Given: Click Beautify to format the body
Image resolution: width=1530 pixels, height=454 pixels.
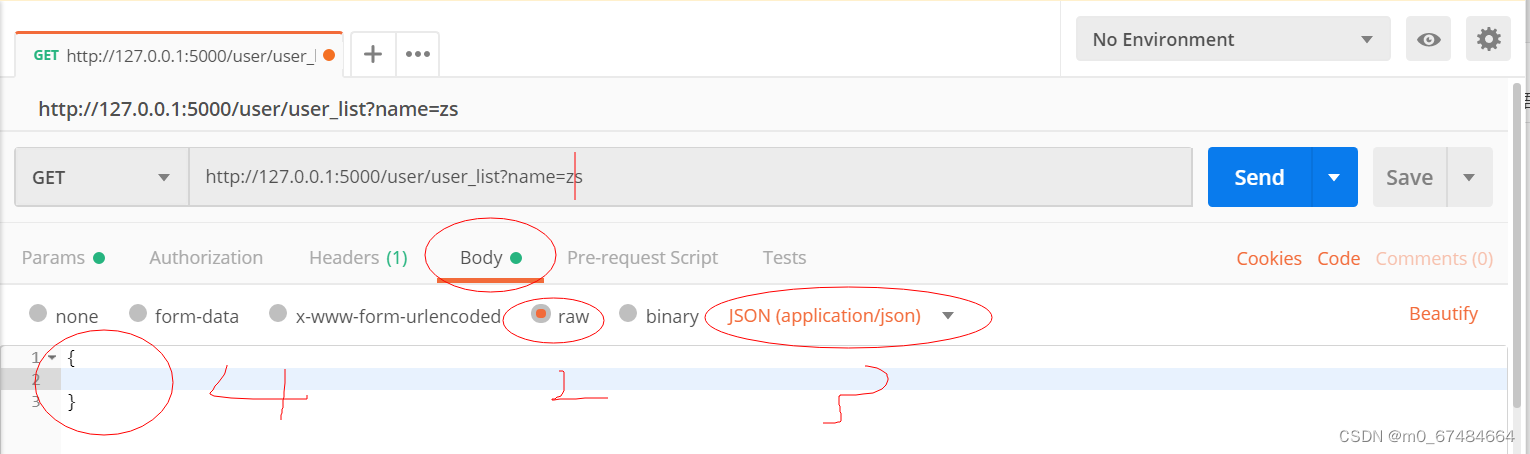Looking at the screenshot, I should coord(1443,314).
